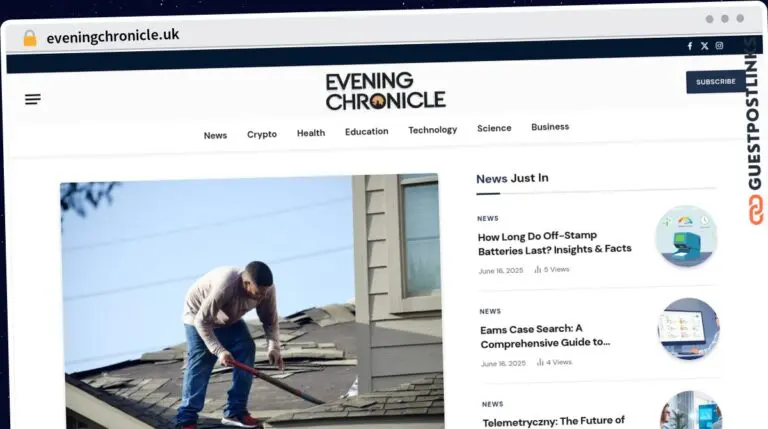This screenshot has height=429, width=768.
Task: Click the Telemetryczny article thumbnail
Action: 691,410
